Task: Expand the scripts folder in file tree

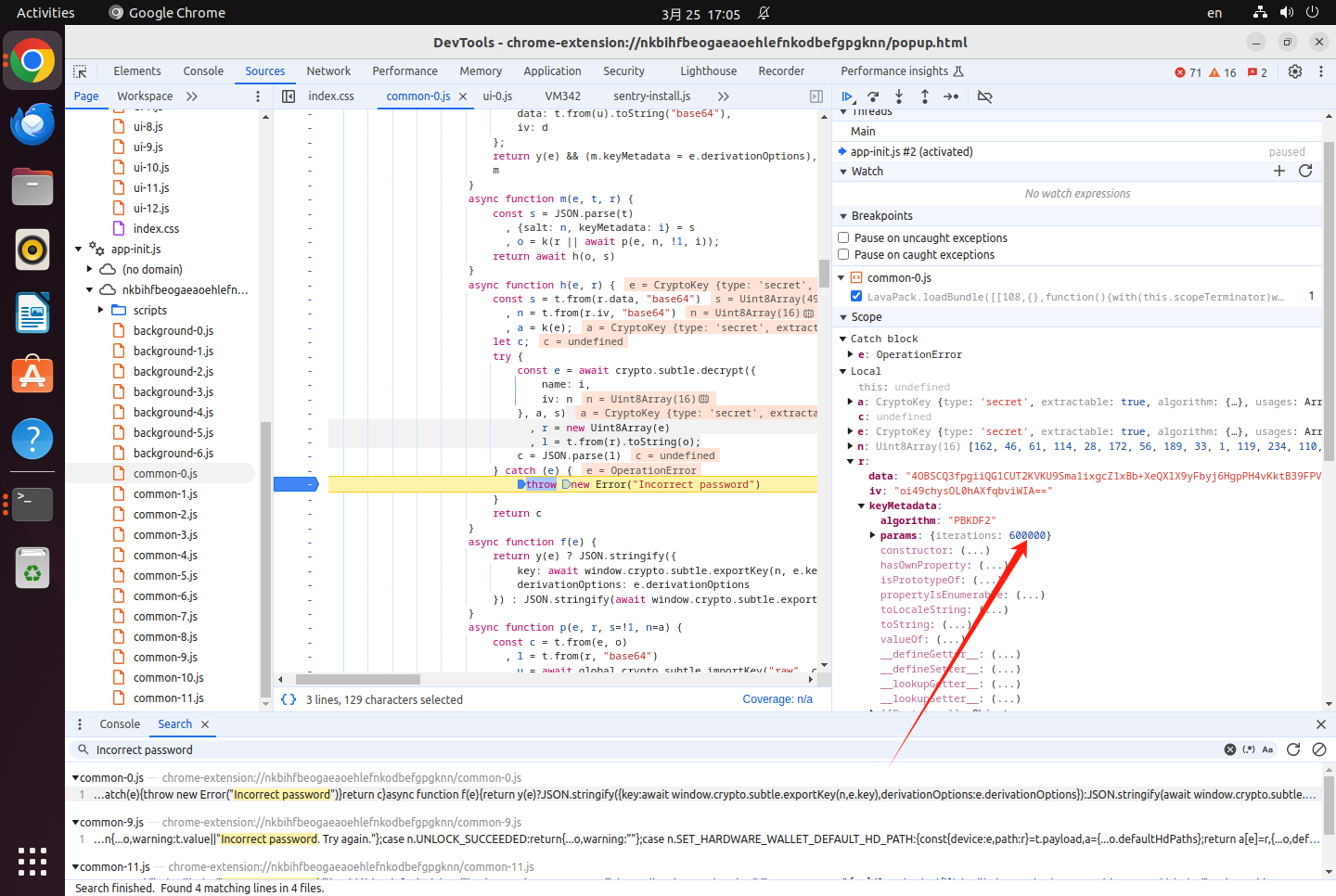Action: click(x=101, y=310)
